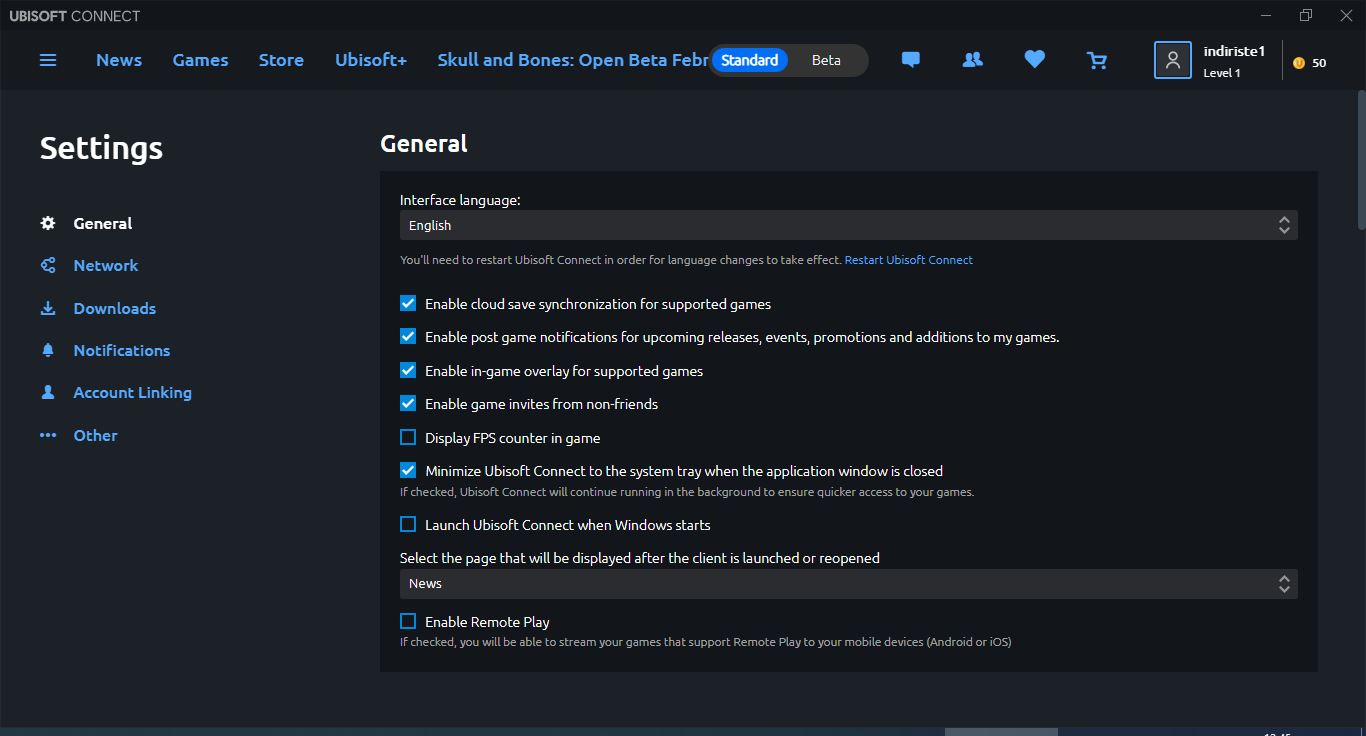Open the chat messages icon
The image size is (1366, 736).
point(910,60)
